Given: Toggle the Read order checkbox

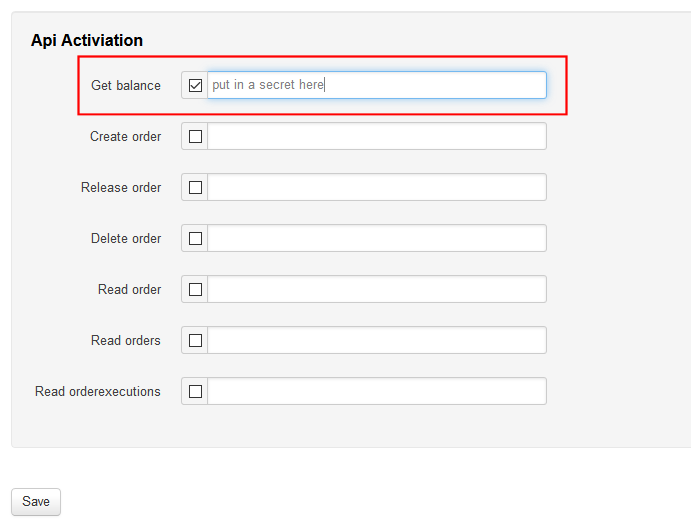Looking at the screenshot, I should [x=195, y=290].
